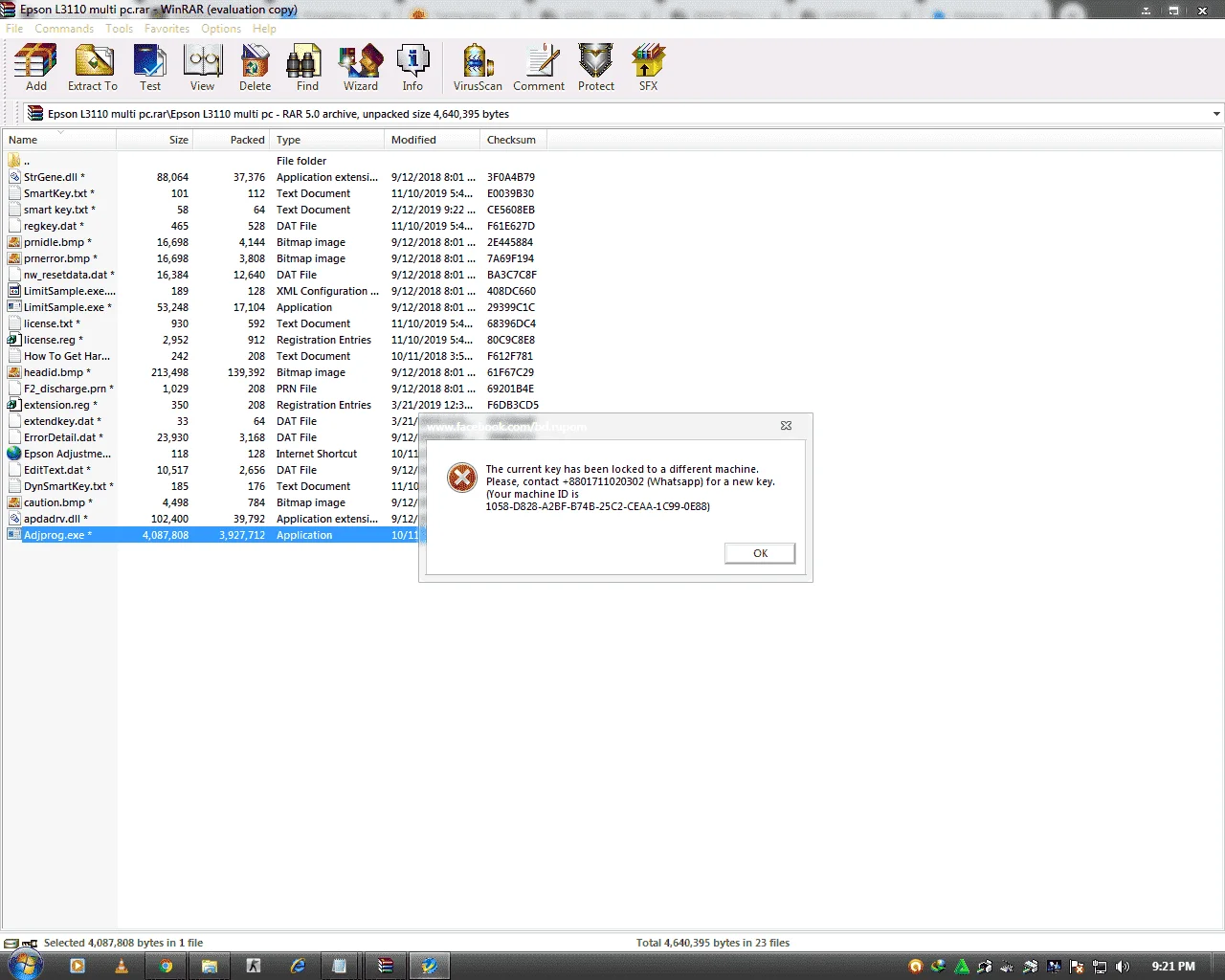This screenshot has height=980, width=1225.
Task: Sort by the Size column header
Action: tap(155, 140)
